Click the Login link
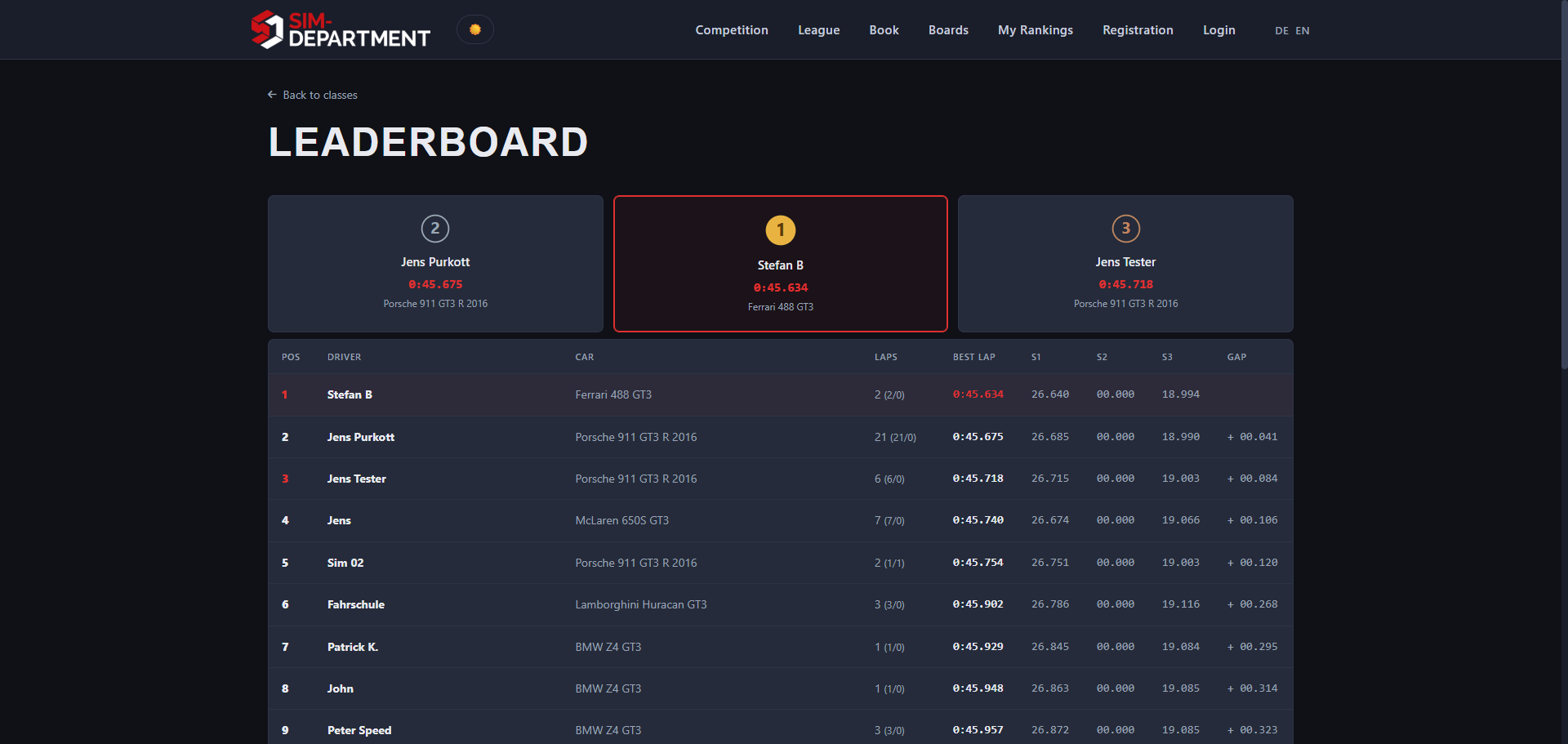 point(1218,30)
